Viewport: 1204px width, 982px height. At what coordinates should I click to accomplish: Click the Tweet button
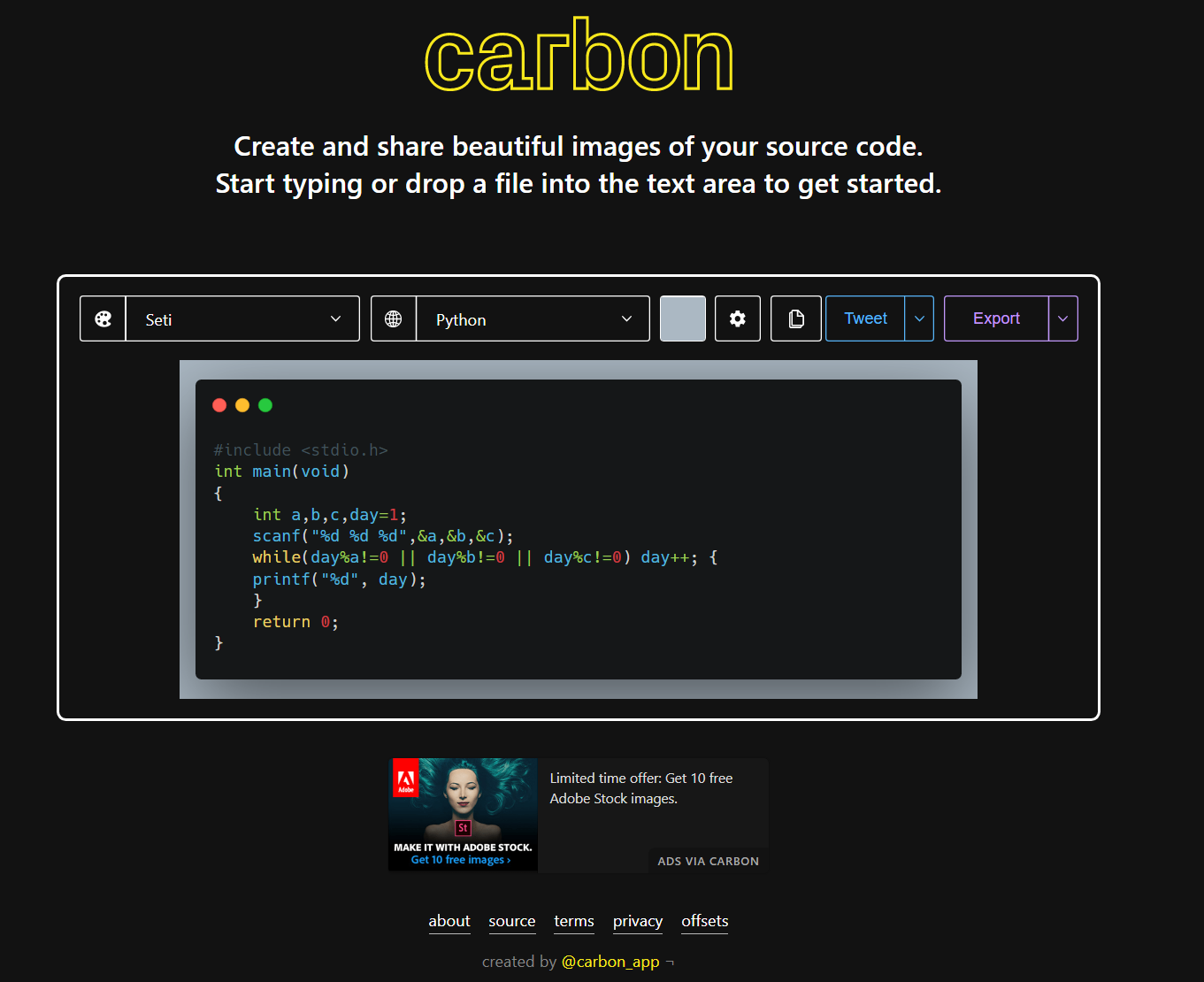pyautogui.click(x=865, y=318)
